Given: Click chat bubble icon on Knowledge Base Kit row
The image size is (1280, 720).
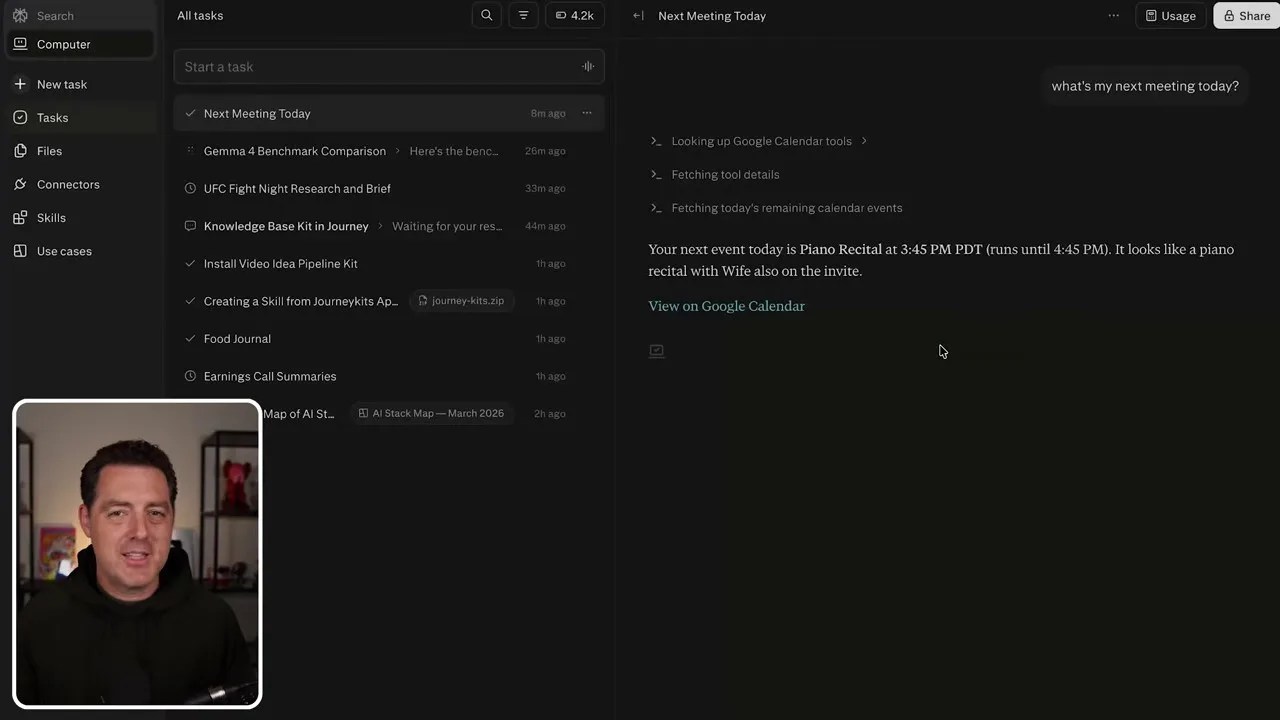Looking at the screenshot, I should [190, 226].
